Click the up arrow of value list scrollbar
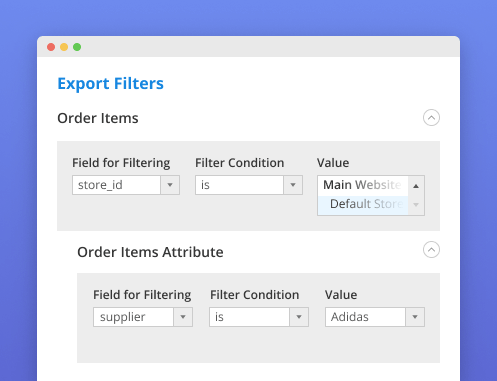The image size is (497, 381). coord(416,186)
